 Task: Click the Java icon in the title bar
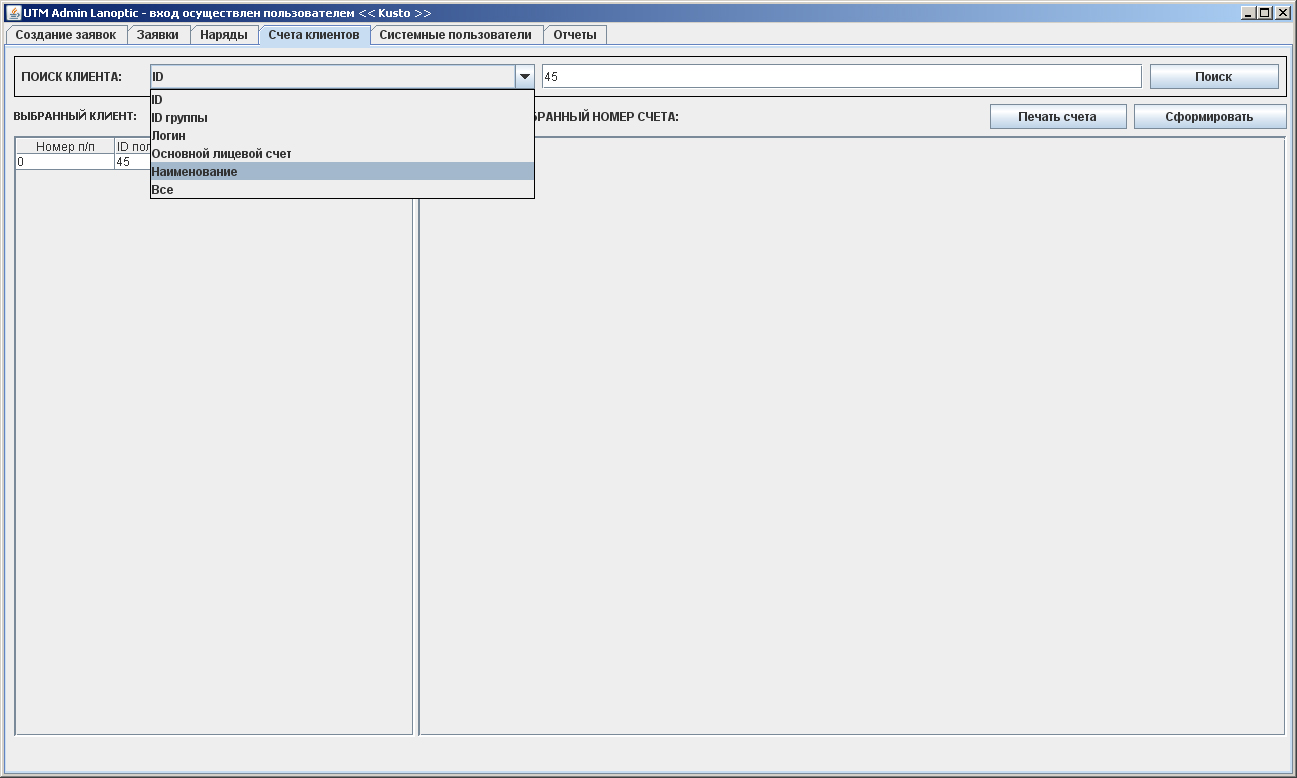pos(14,13)
